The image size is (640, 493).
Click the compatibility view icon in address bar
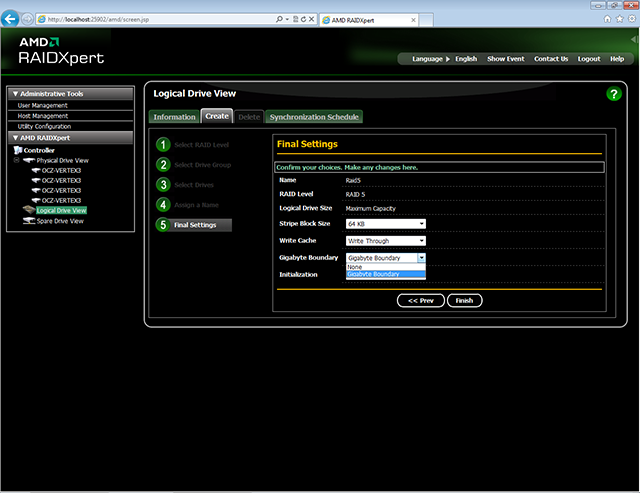(296, 19)
